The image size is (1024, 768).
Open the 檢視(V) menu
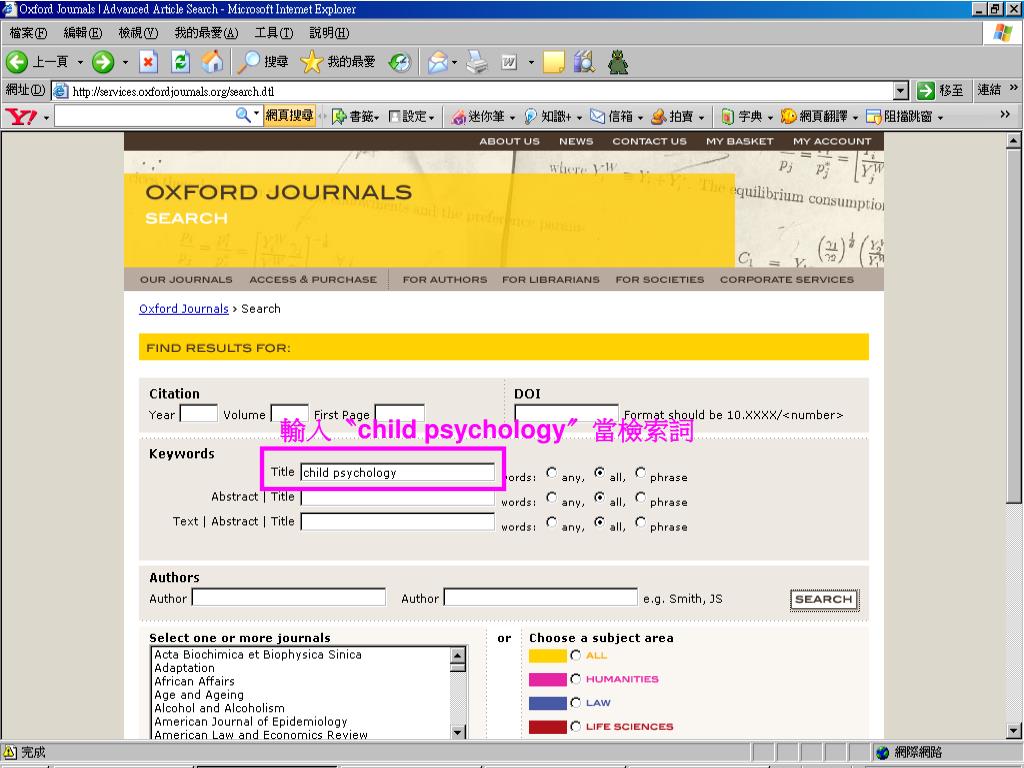[138, 33]
